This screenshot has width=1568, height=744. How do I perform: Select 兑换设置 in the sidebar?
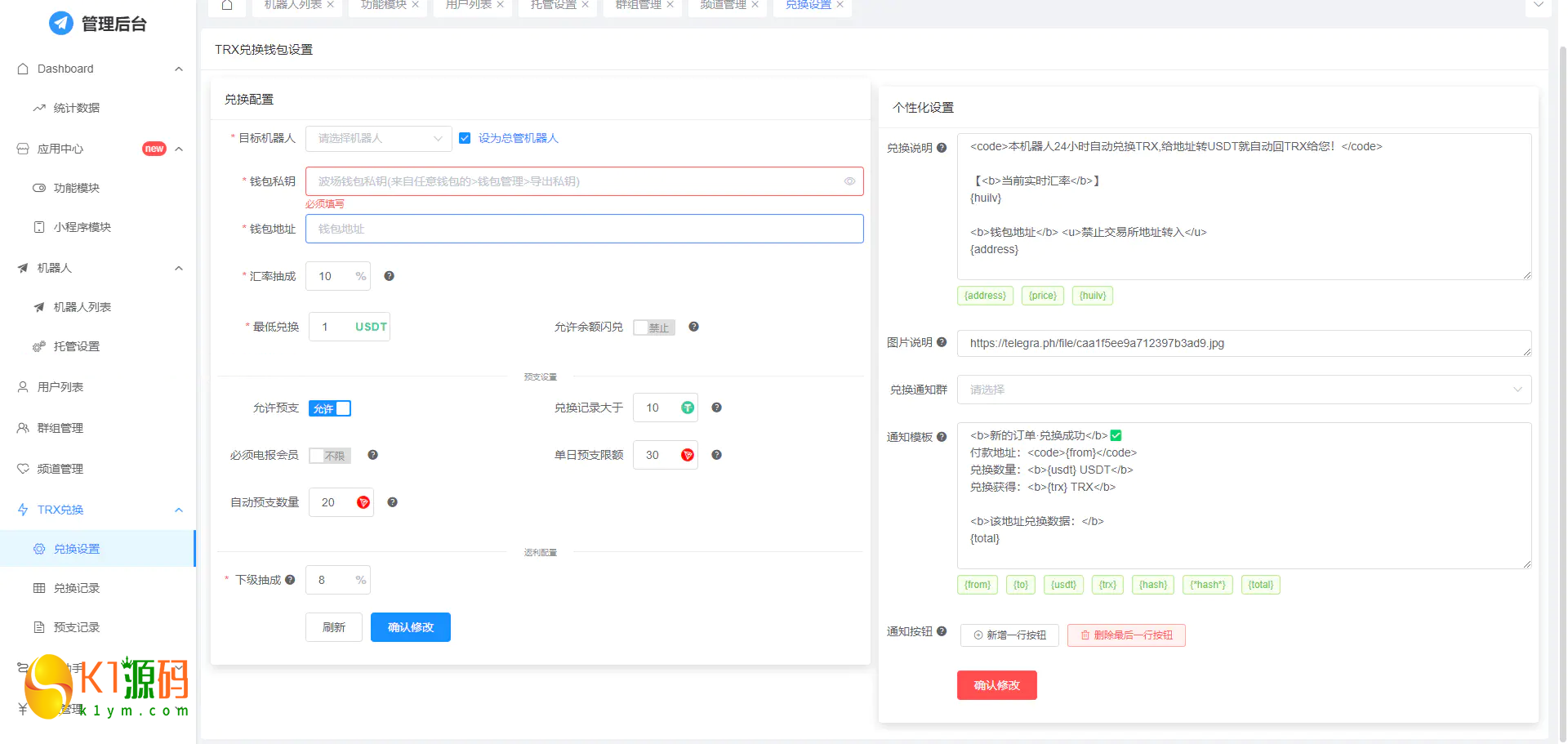tap(98, 549)
